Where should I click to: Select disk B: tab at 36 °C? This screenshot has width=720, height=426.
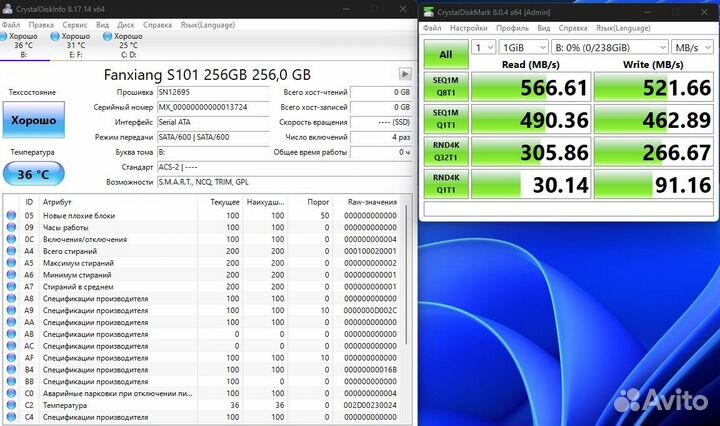pyautogui.click(x=23, y=45)
